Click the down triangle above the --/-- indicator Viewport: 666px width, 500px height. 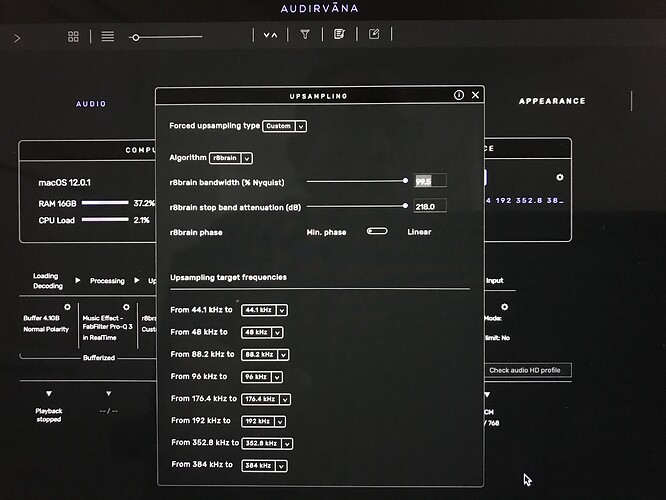click(109, 394)
